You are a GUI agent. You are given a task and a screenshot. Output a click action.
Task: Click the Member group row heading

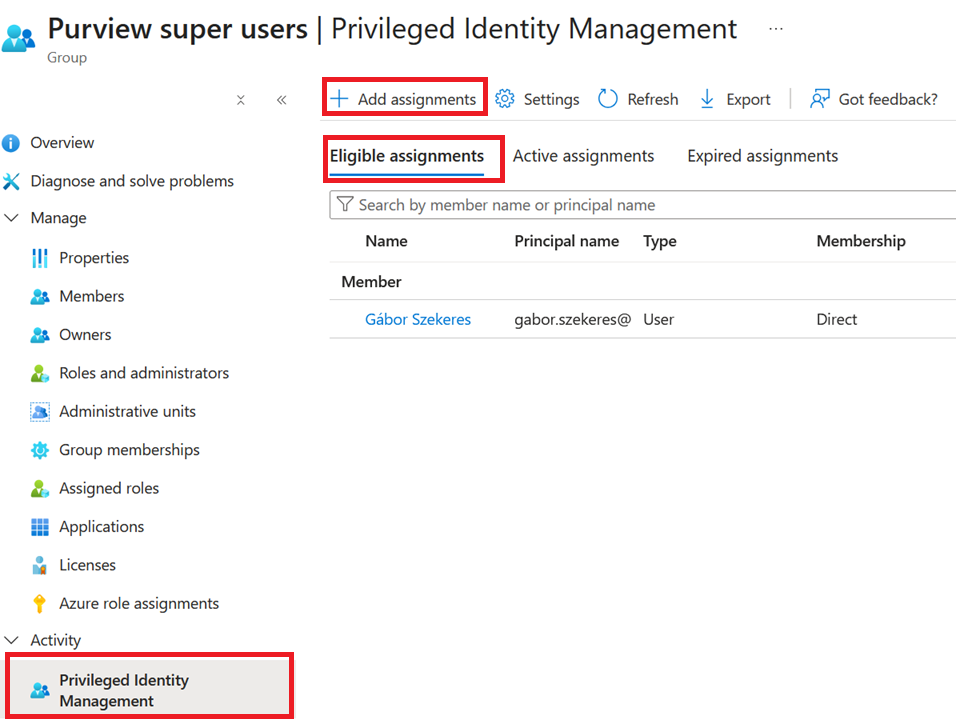tap(371, 282)
